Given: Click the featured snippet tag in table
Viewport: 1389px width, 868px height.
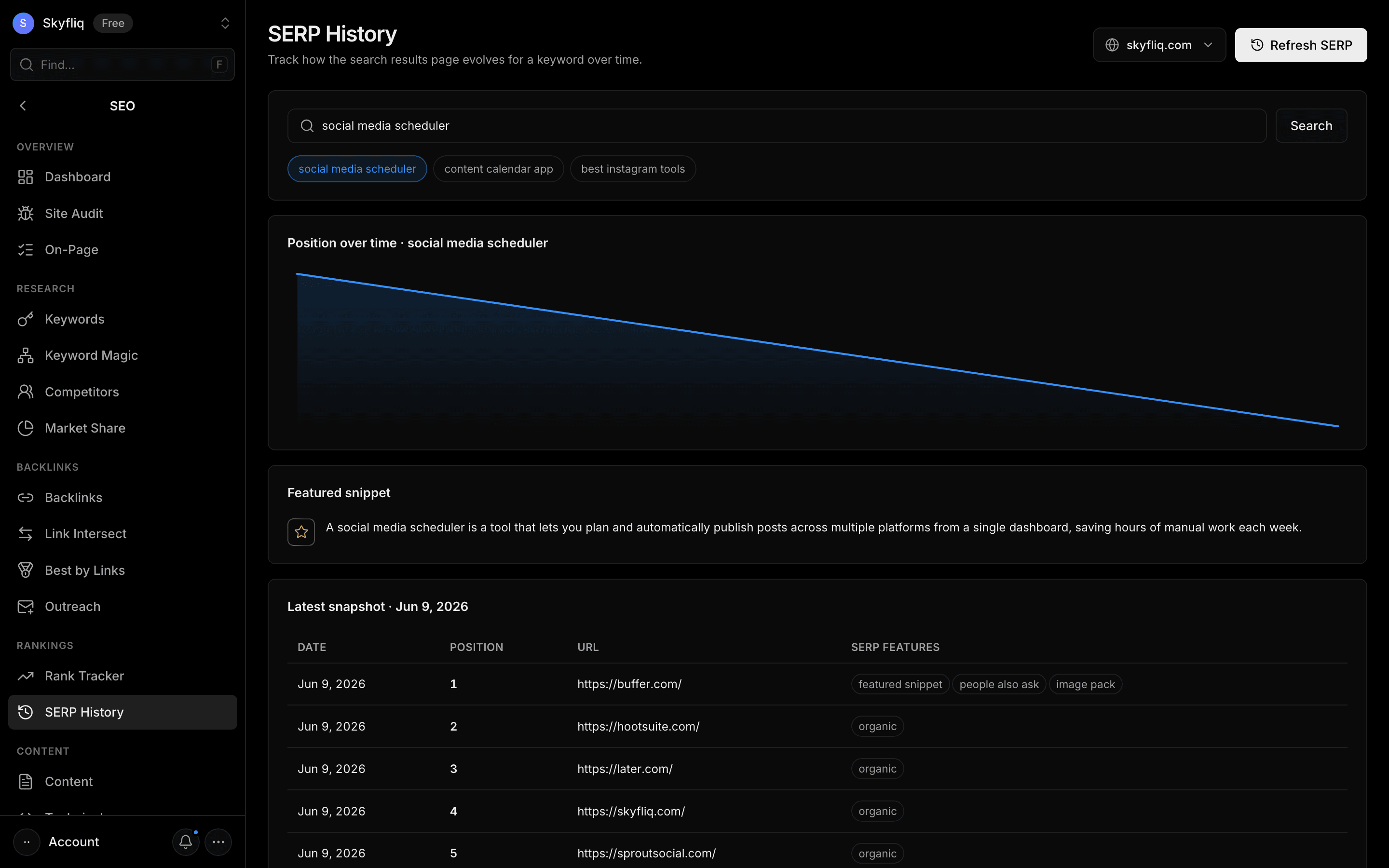Looking at the screenshot, I should tap(900, 684).
